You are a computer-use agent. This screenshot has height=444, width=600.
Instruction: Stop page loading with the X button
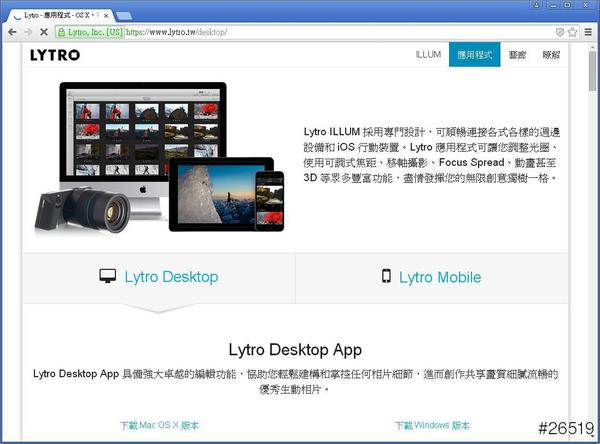[x=44, y=32]
